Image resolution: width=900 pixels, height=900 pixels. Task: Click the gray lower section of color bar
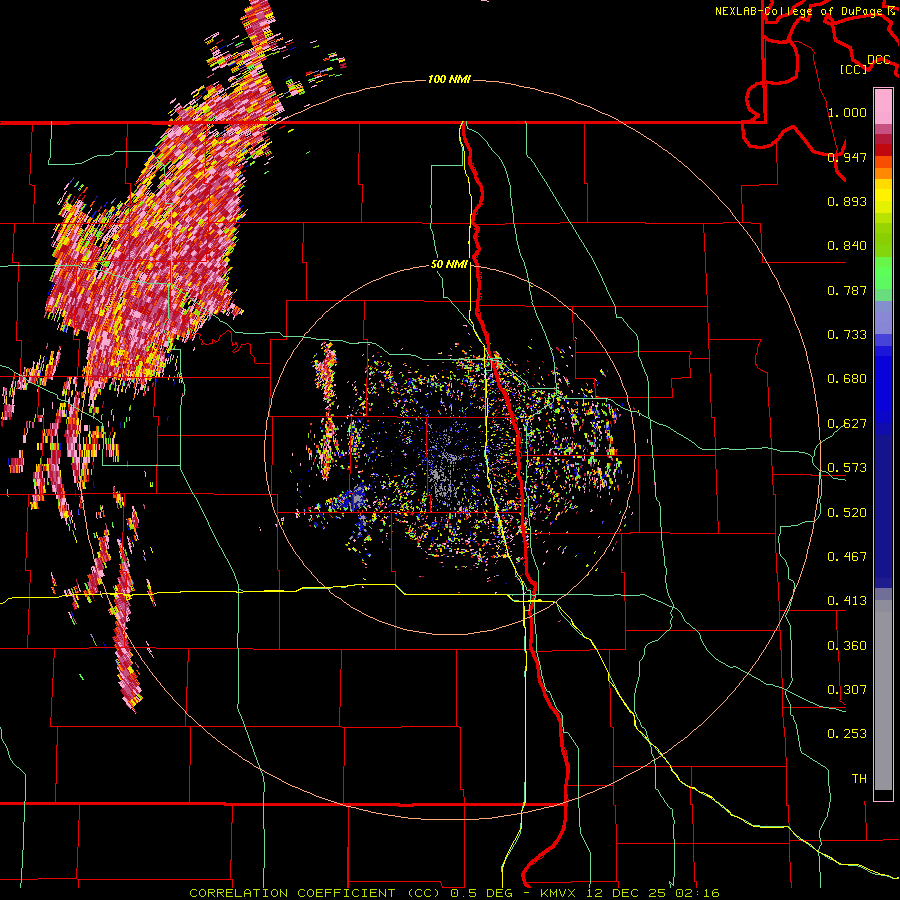pyautogui.click(x=883, y=695)
